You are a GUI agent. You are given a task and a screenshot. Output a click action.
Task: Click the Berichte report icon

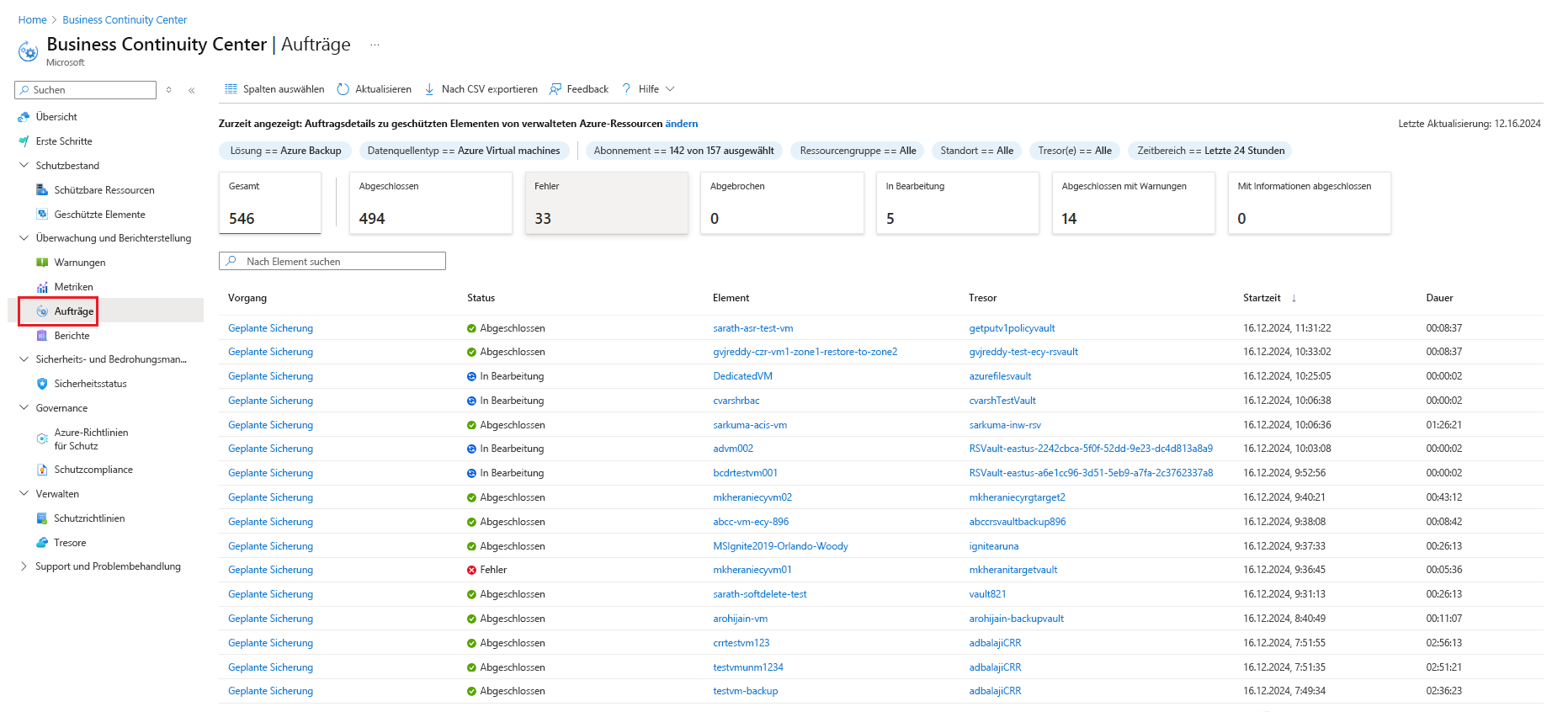point(42,336)
